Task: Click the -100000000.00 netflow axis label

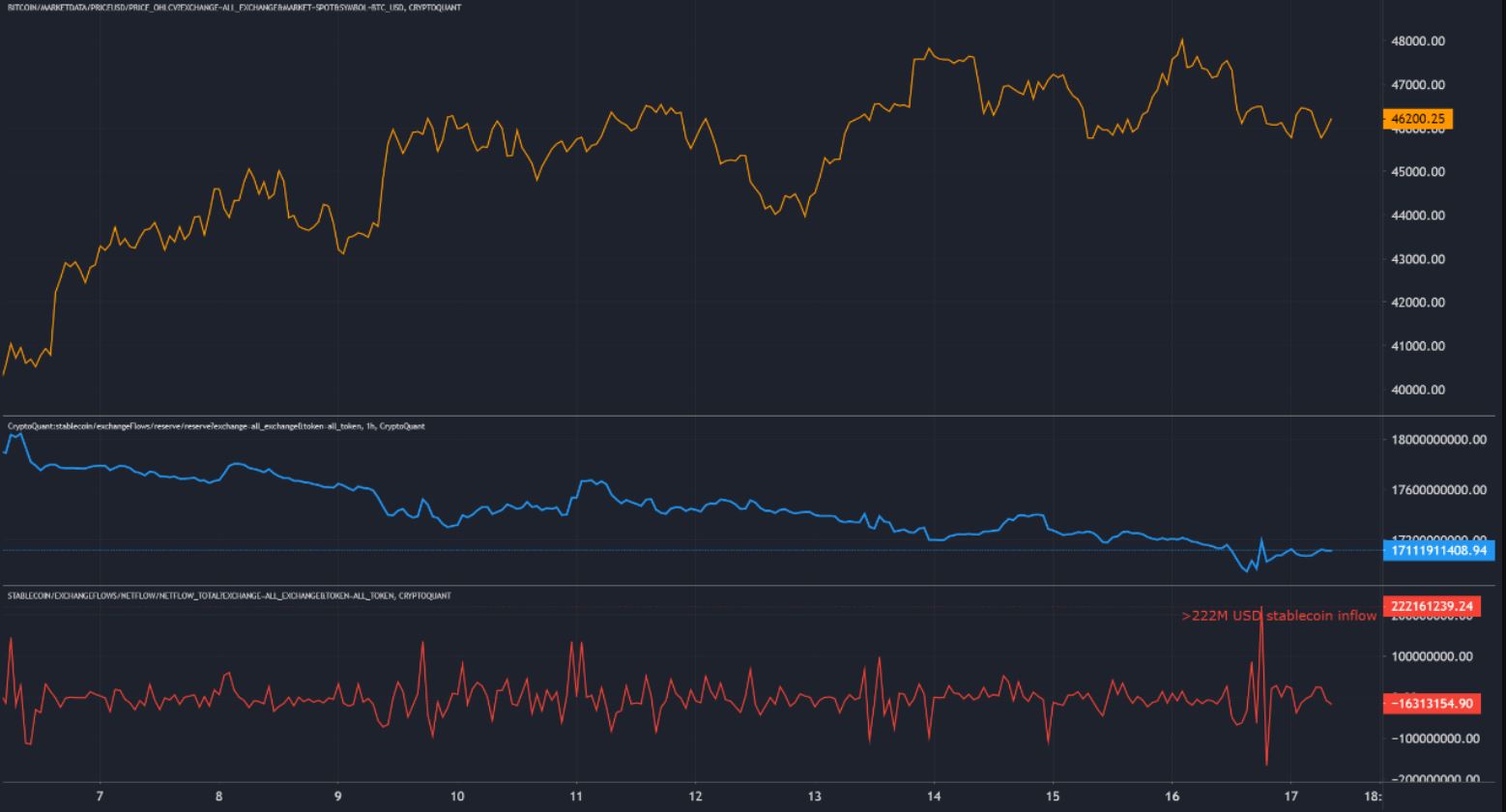Action: pos(1435,739)
